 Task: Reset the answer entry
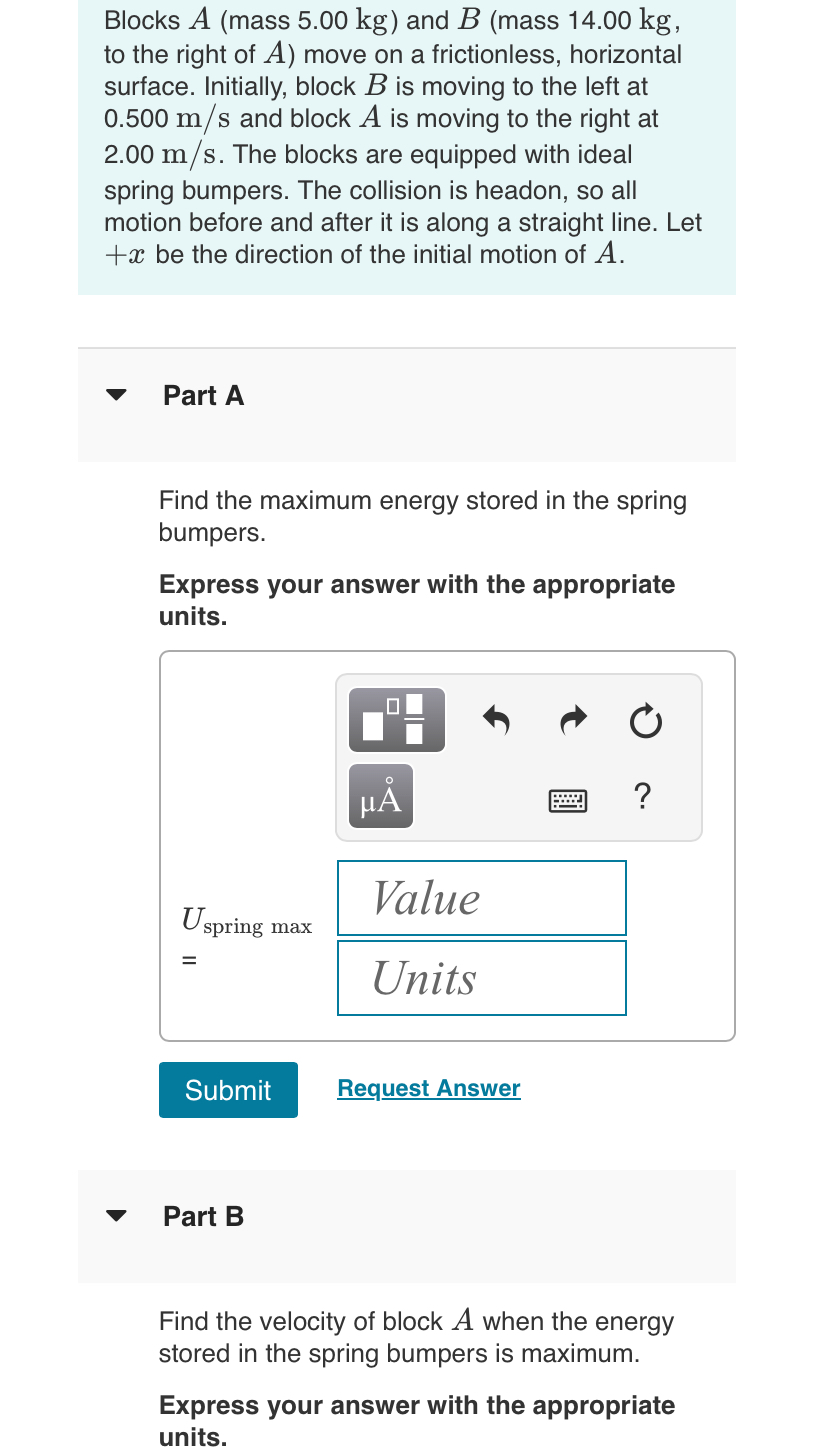click(645, 719)
